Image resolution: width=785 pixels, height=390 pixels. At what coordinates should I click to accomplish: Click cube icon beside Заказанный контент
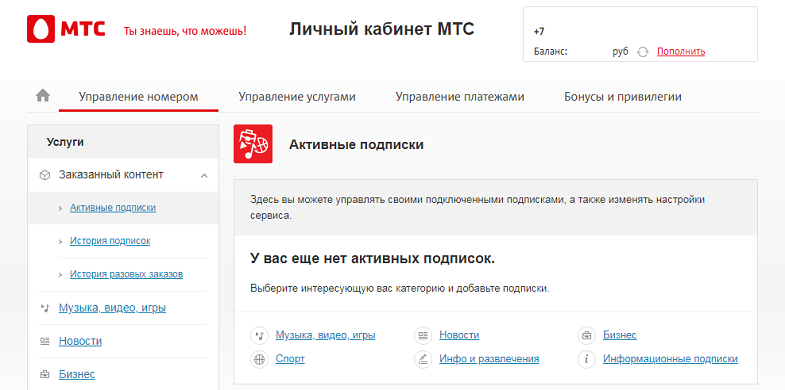(x=45, y=175)
